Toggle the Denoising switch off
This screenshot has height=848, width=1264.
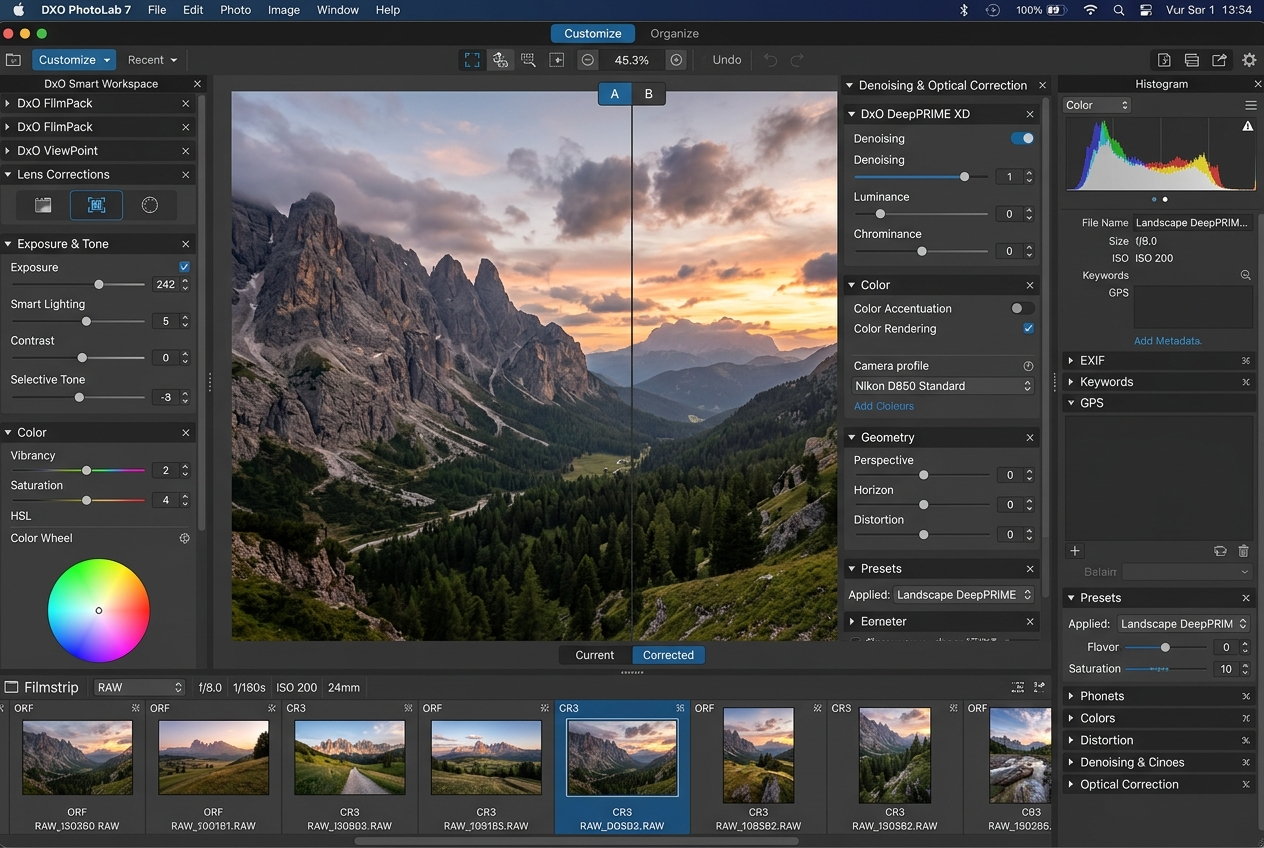point(1022,139)
